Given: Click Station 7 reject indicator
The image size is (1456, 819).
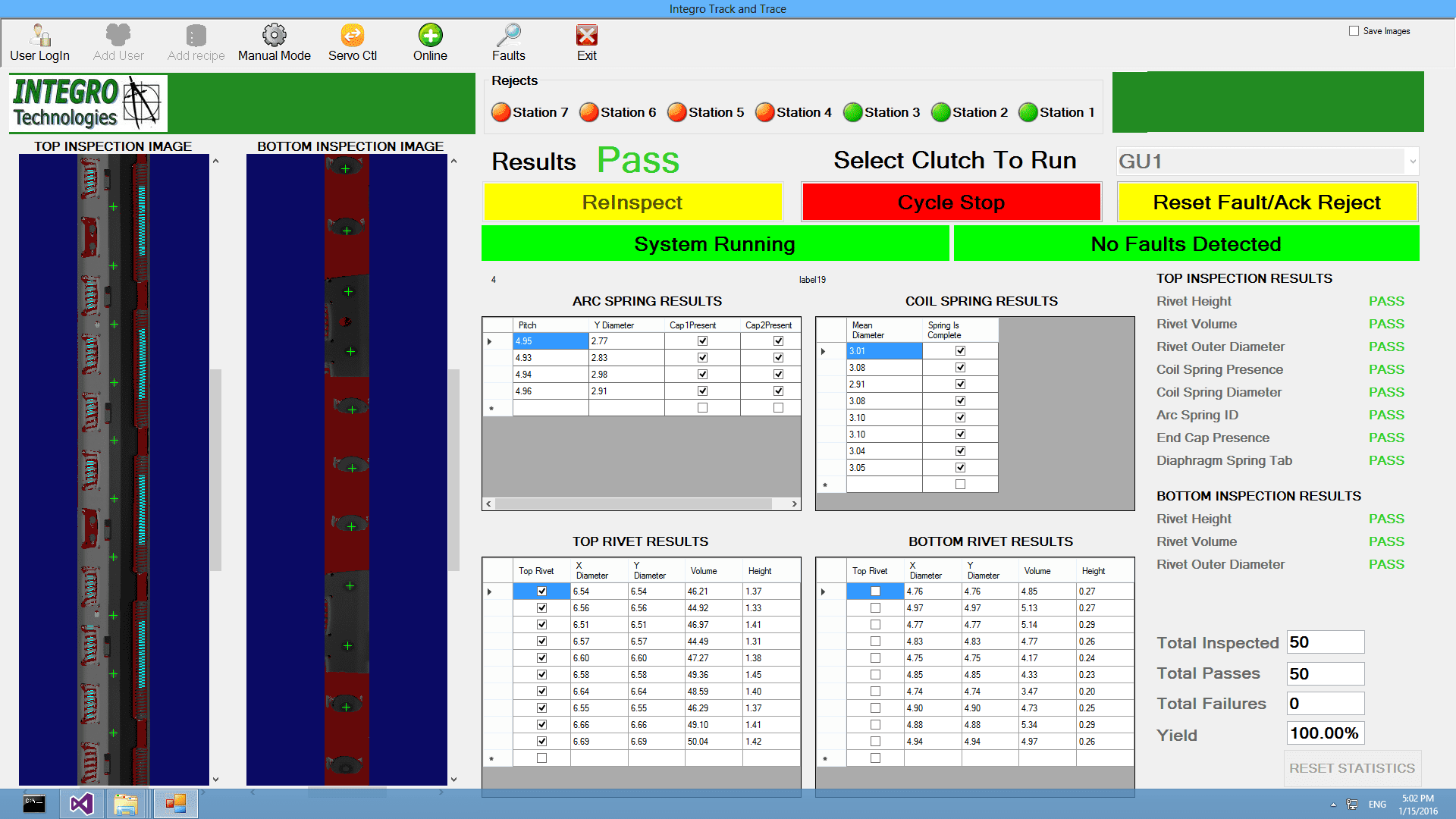Looking at the screenshot, I should (x=500, y=112).
